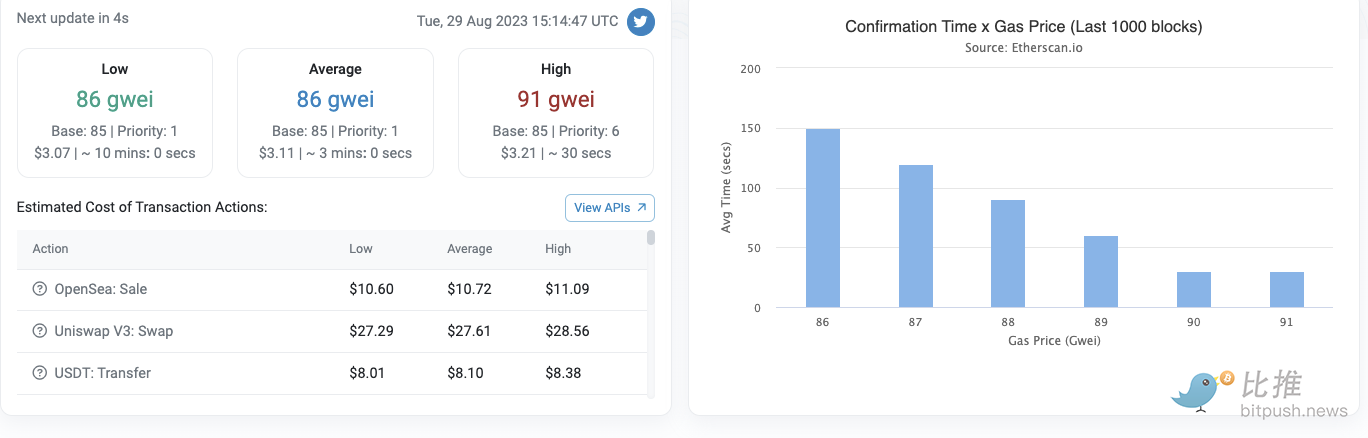Viewport: 1368px width, 438px height.
Task: Open the View APIs link
Action: point(610,208)
